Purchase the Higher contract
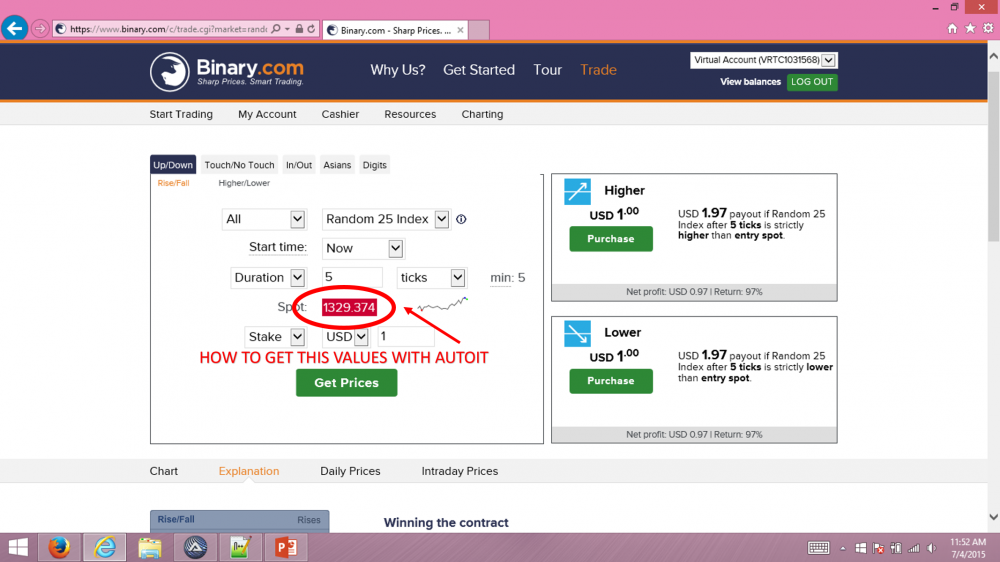The image size is (1000, 562). pos(611,239)
